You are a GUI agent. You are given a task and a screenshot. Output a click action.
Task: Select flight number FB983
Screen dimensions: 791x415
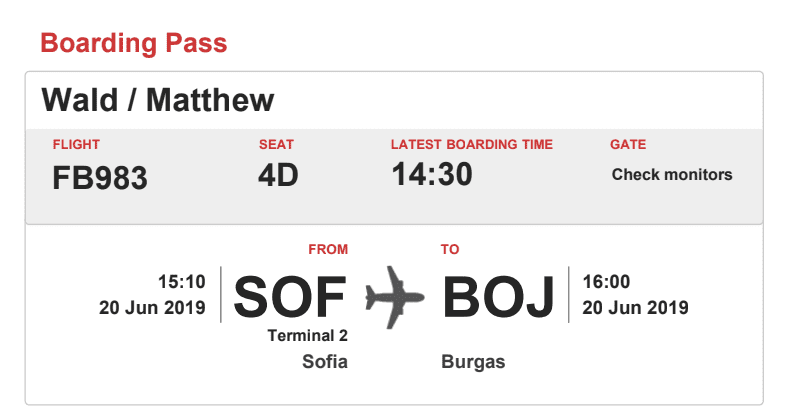coord(100,178)
